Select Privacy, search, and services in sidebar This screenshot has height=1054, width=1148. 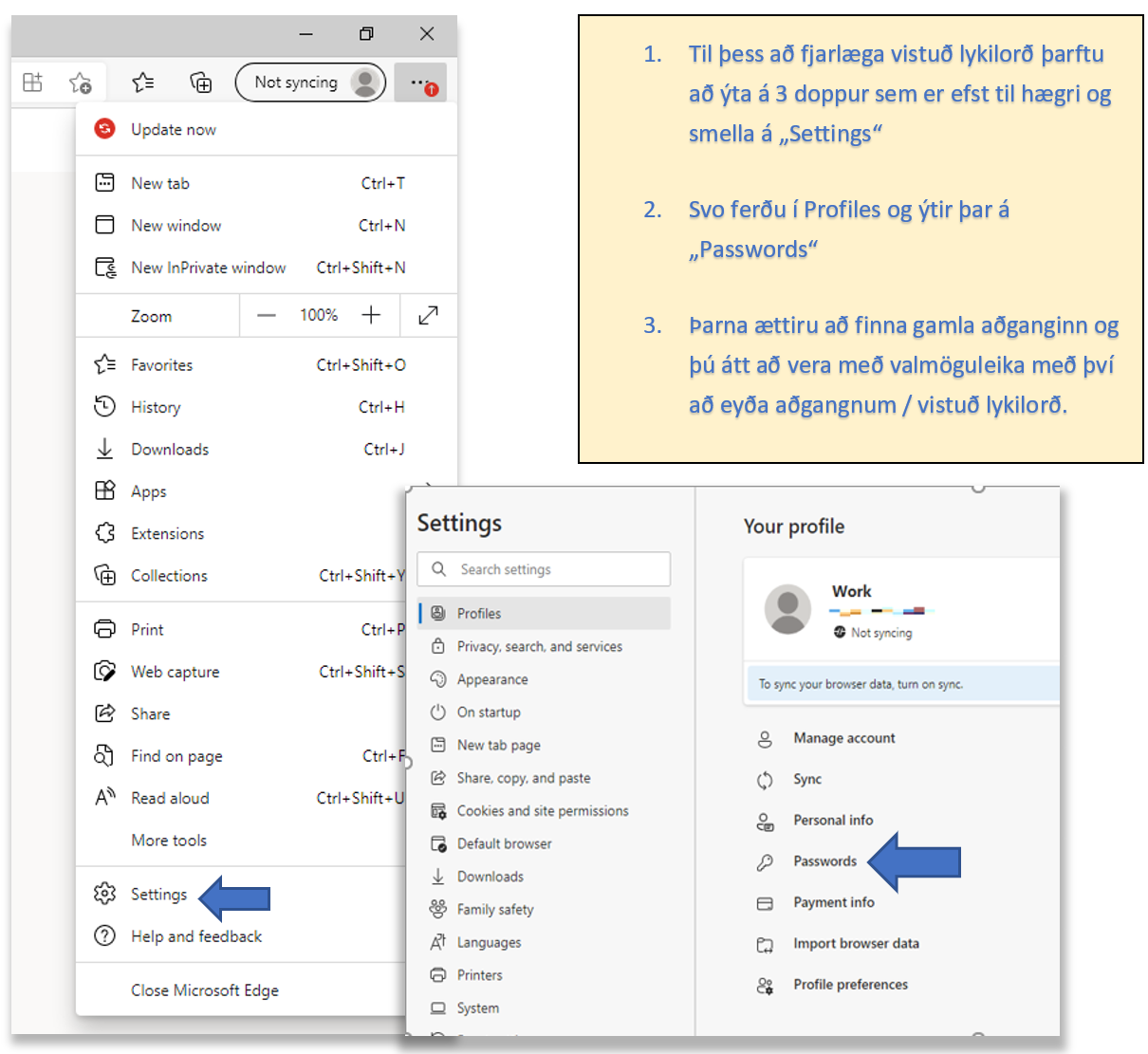539,646
